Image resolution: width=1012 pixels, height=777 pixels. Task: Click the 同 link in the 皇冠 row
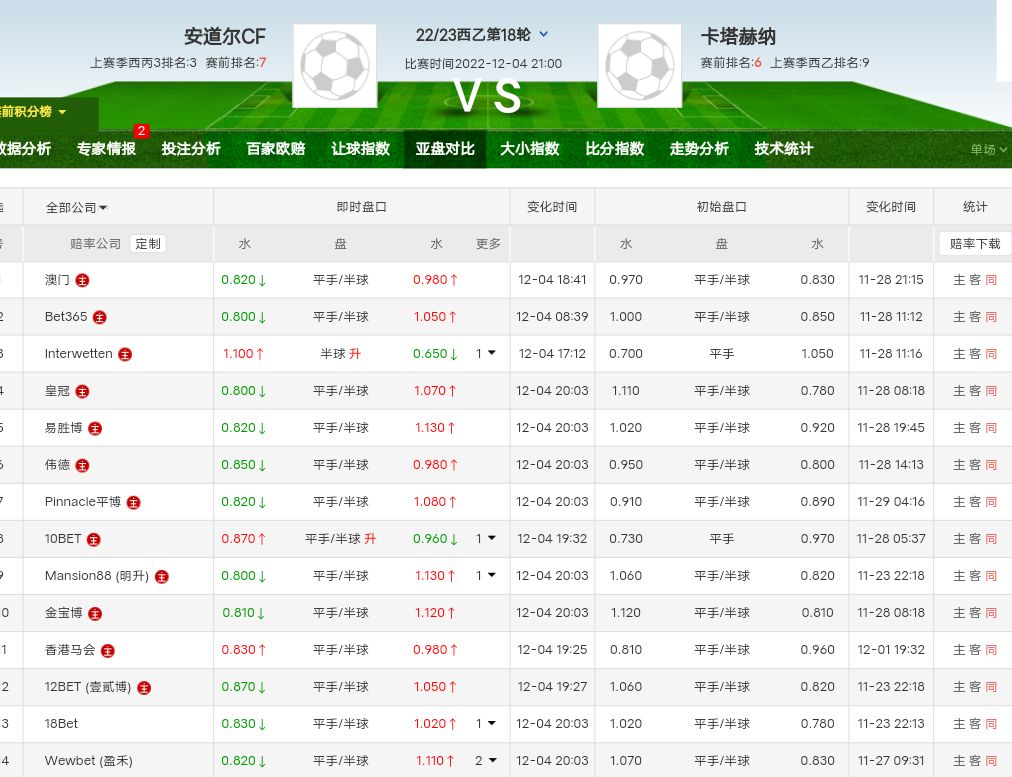991,391
